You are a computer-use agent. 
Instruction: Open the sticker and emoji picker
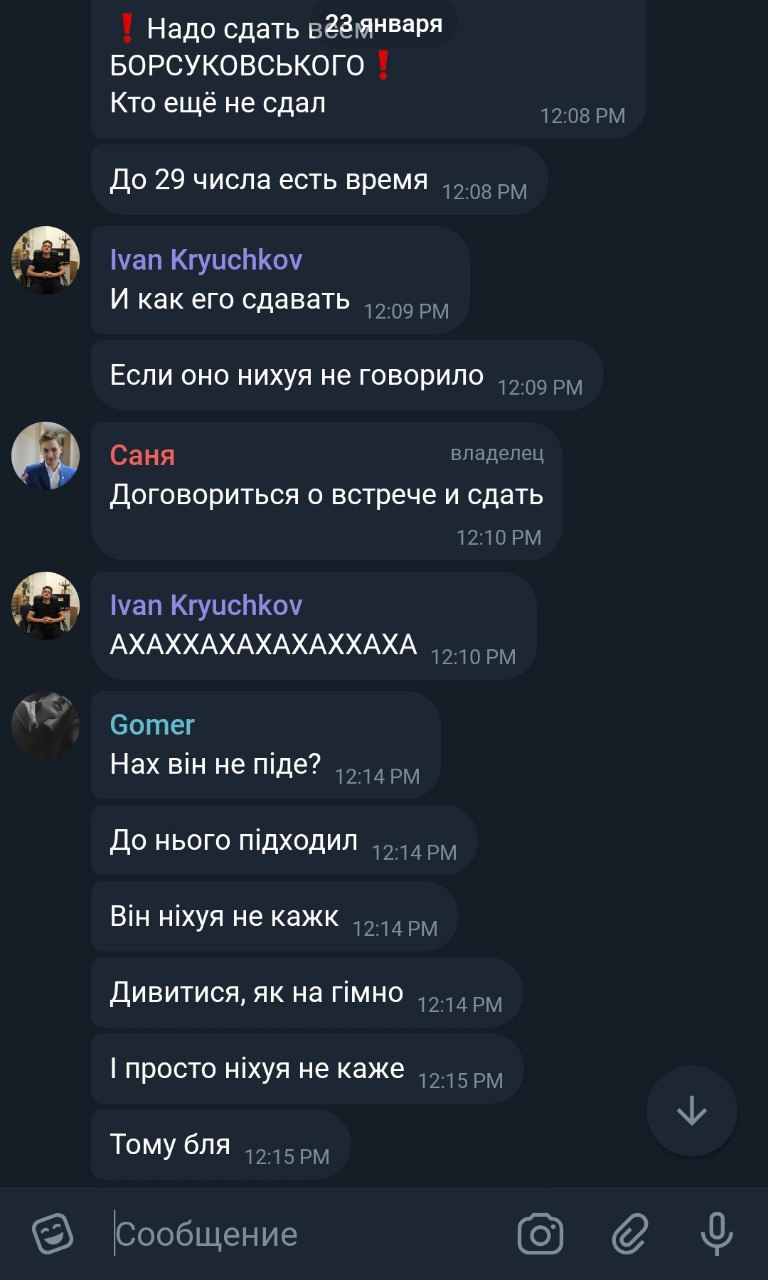(53, 1234)
